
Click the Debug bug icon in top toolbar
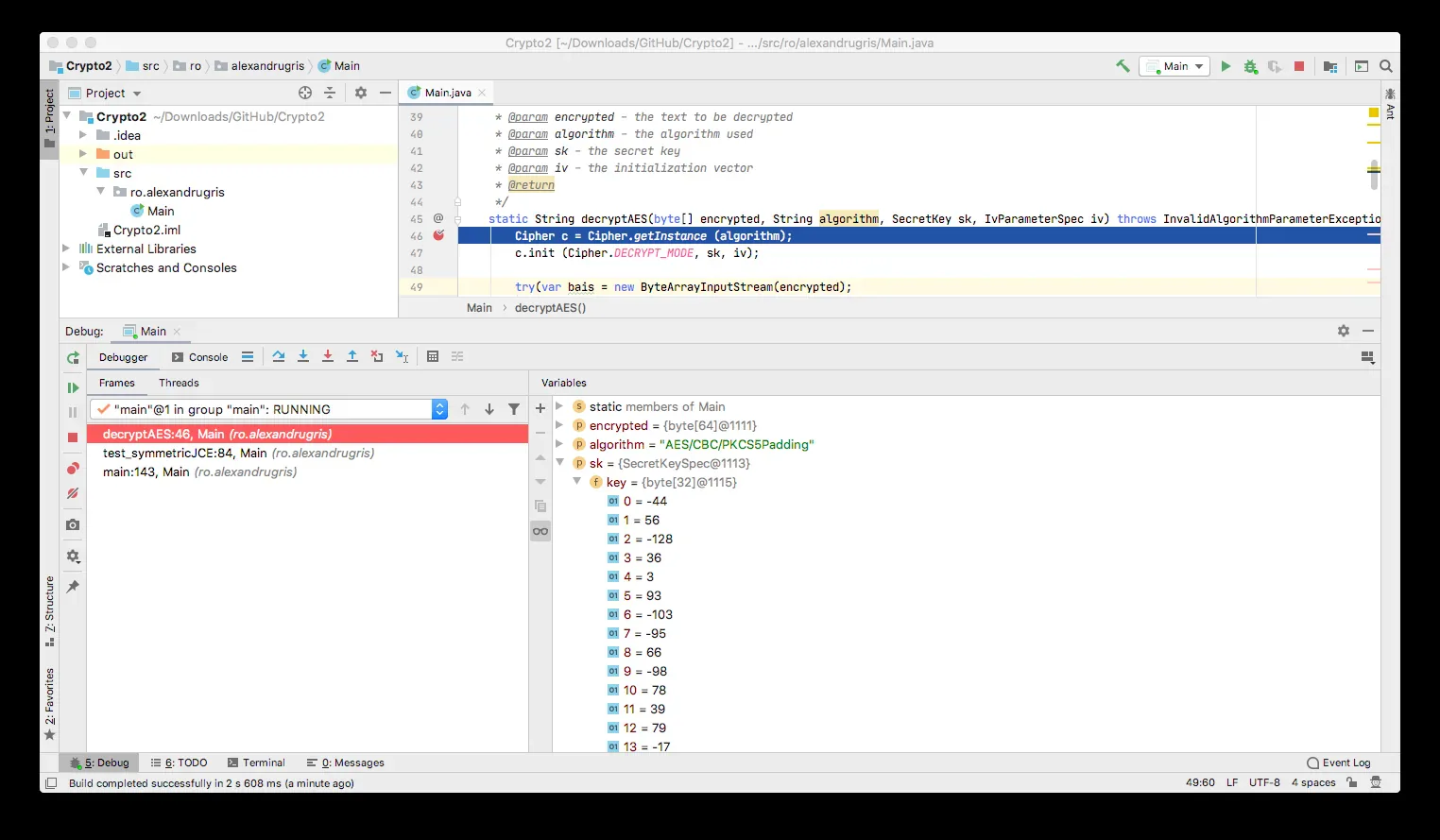coord(1251,66)
